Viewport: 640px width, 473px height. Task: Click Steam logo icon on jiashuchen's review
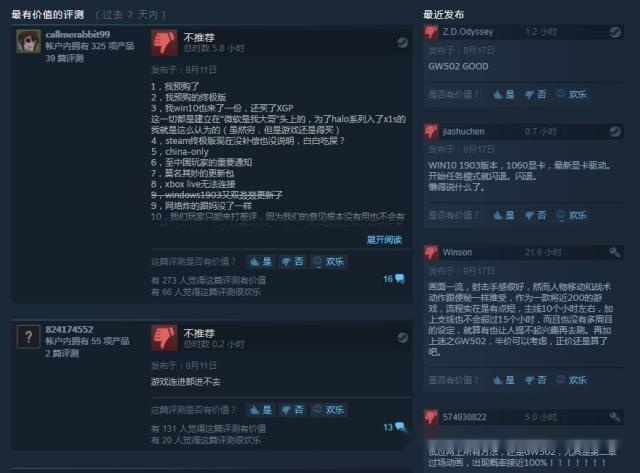point(615,131)
